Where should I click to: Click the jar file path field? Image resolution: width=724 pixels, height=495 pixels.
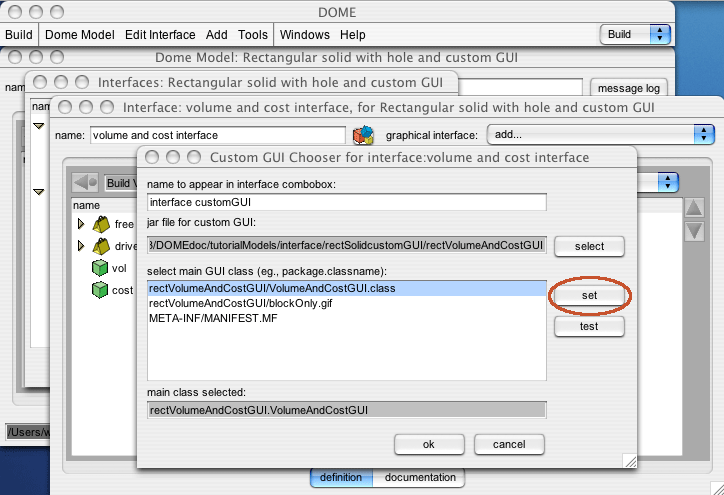click(347, 245)
